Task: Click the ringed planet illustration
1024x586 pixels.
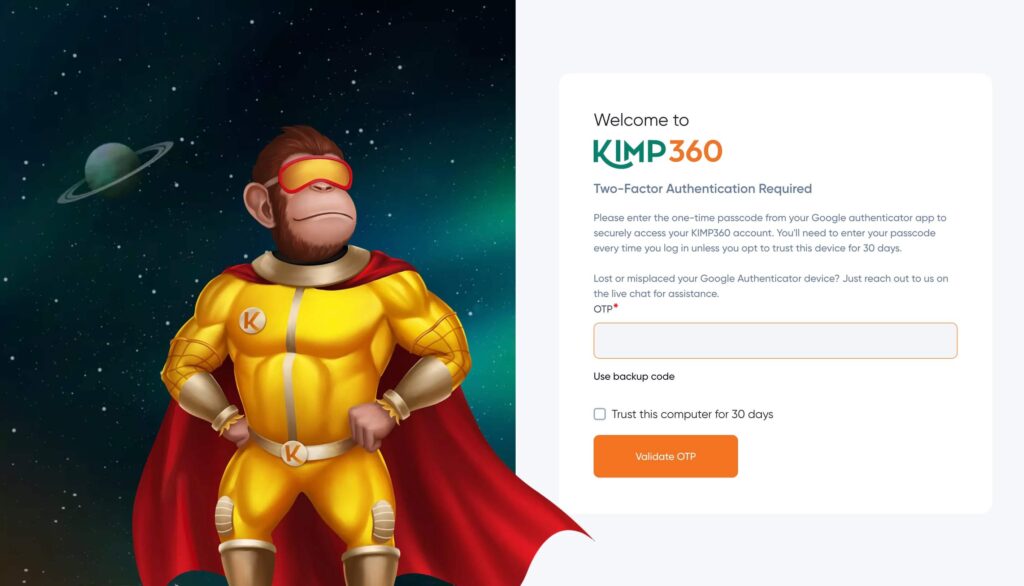Action: tap(116, 169)
